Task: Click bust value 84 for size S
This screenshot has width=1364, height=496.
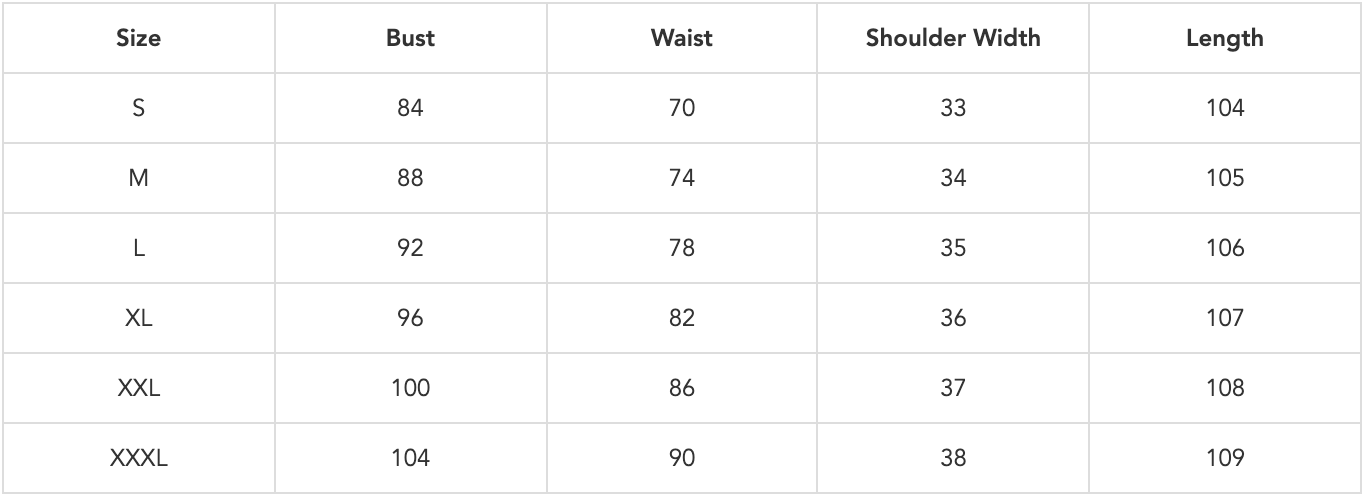Action: [x=410, y=108]
